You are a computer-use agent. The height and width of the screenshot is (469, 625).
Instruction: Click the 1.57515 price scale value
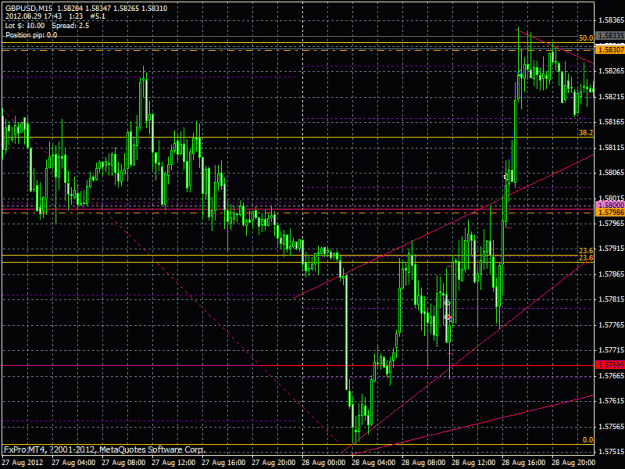coord(611,452)
